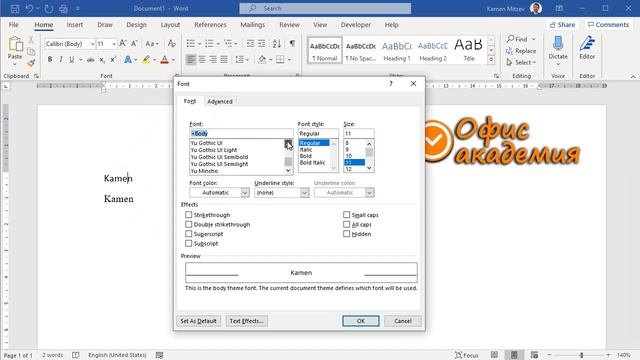The width and height of the screenshot is (640, 360).
Task: Open the References ribbon tab
Action: (x=210, y=24)
